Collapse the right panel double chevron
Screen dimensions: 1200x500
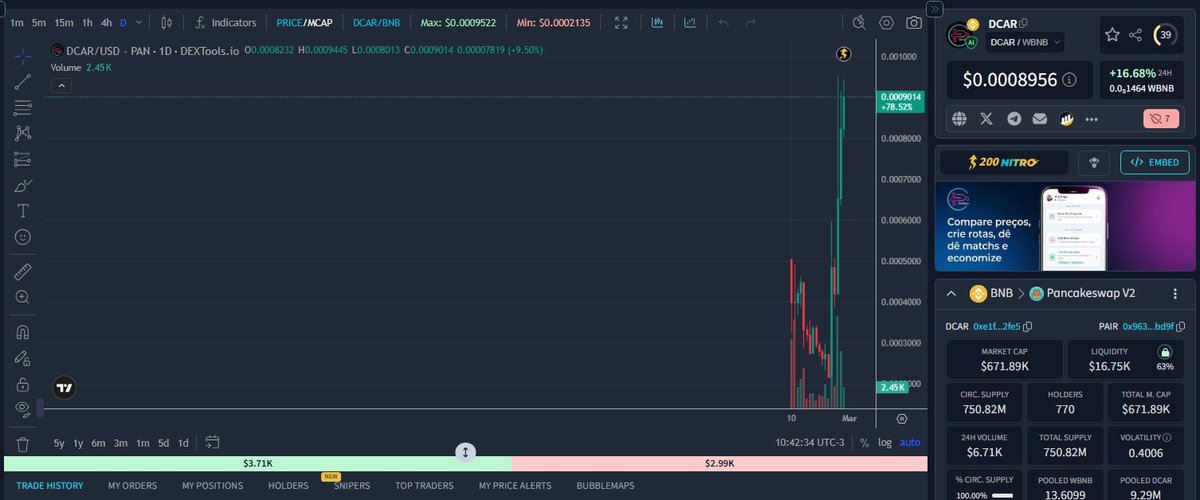coord(934,8)
